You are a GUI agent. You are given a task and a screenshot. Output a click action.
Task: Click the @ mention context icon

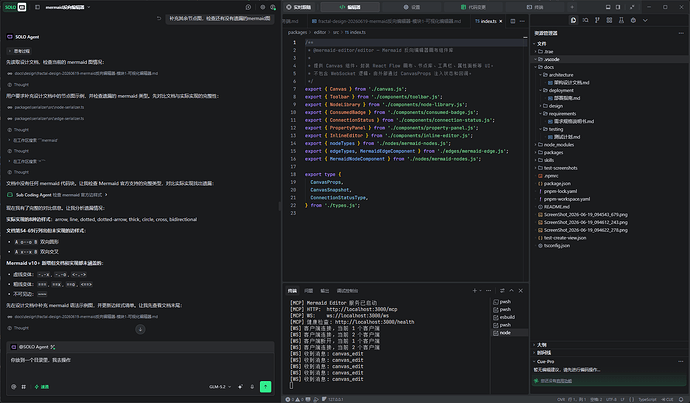coord(14,387)
